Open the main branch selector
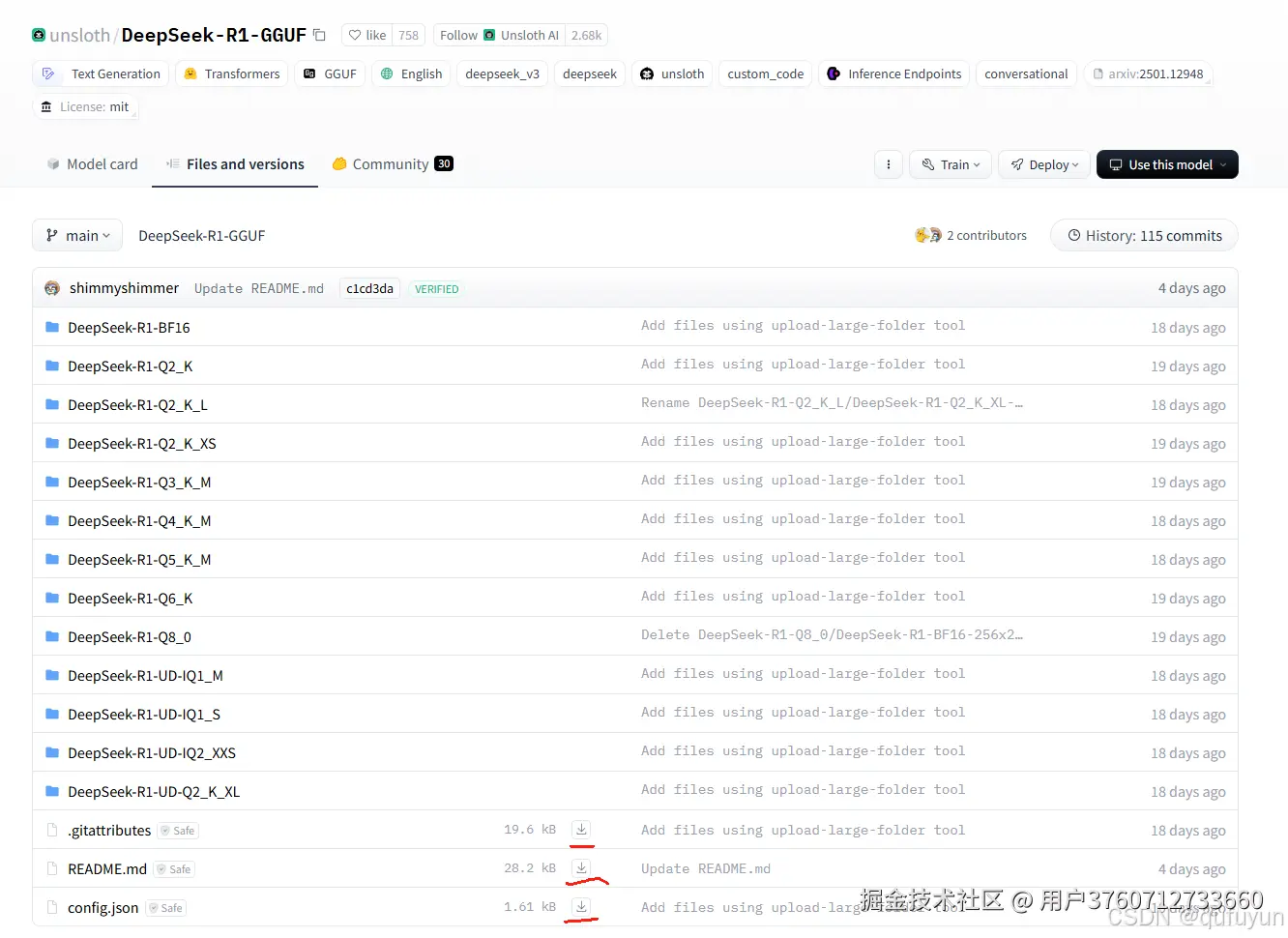The image size is (1288, 938). 76,235
